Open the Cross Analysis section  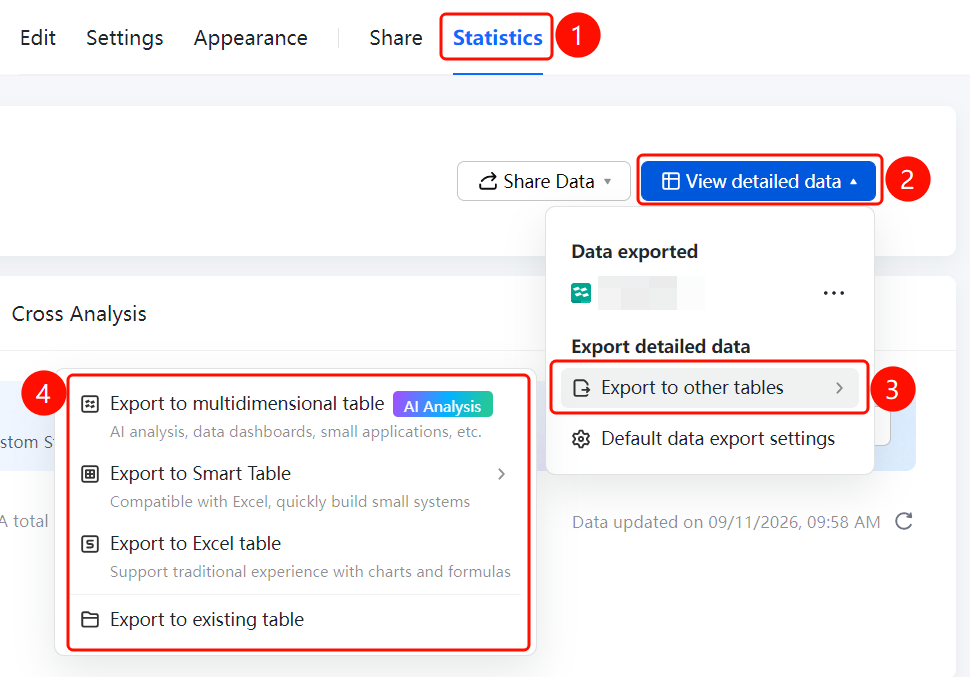[79, 314]
